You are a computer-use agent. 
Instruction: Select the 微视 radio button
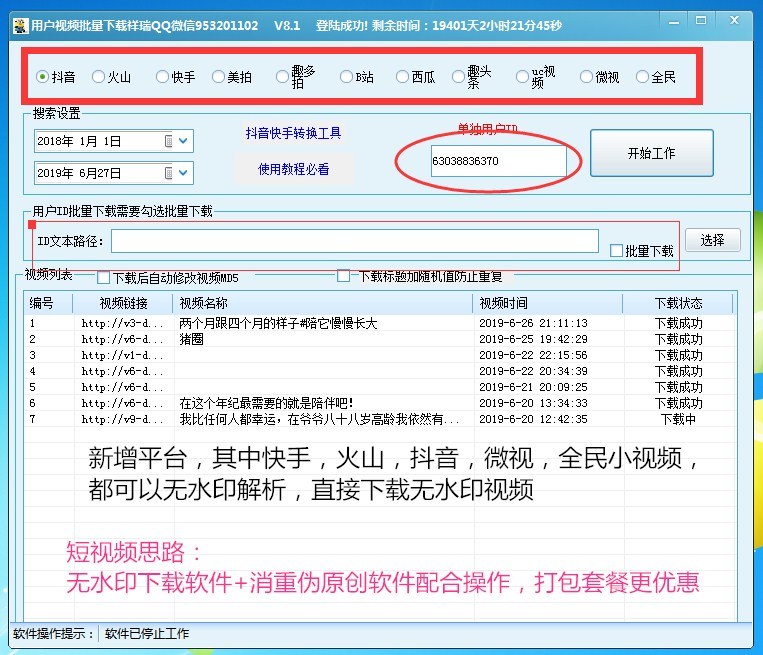tap(586, 77)
